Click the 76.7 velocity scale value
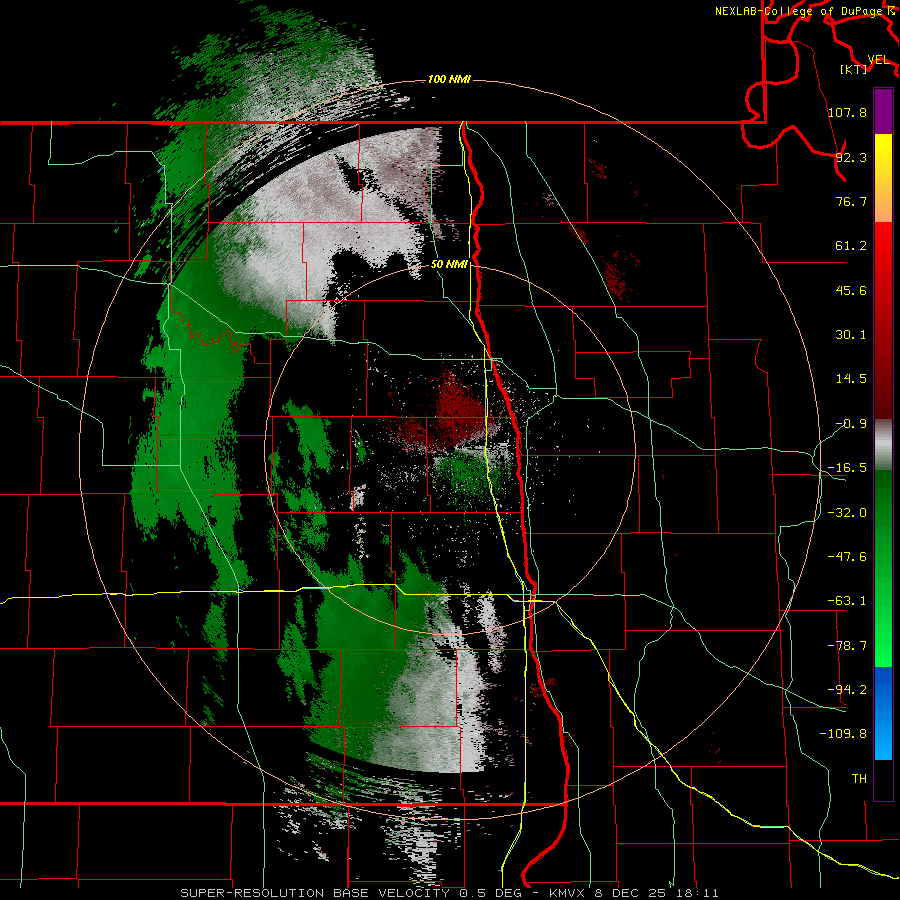Screen dimensions: 900x900 tap(851, 201)
